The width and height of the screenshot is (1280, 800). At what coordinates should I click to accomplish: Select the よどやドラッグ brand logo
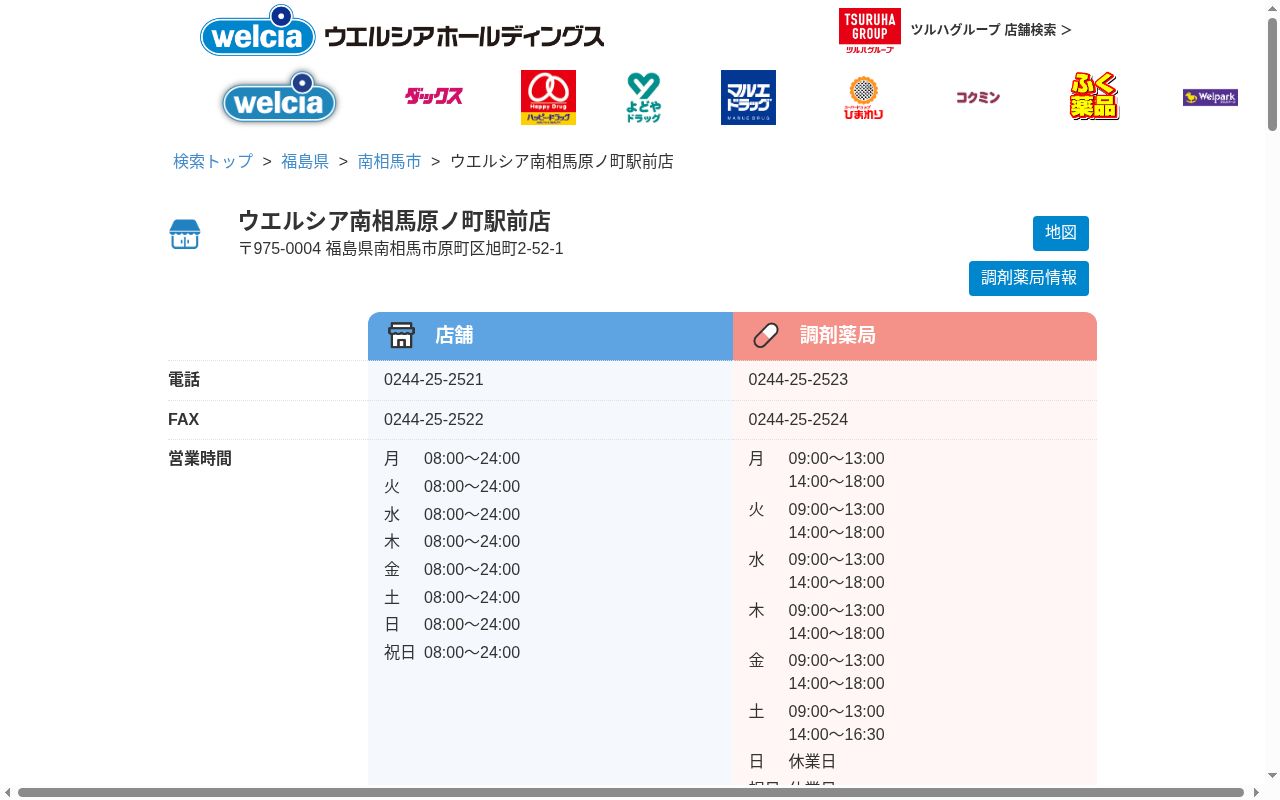643,97
